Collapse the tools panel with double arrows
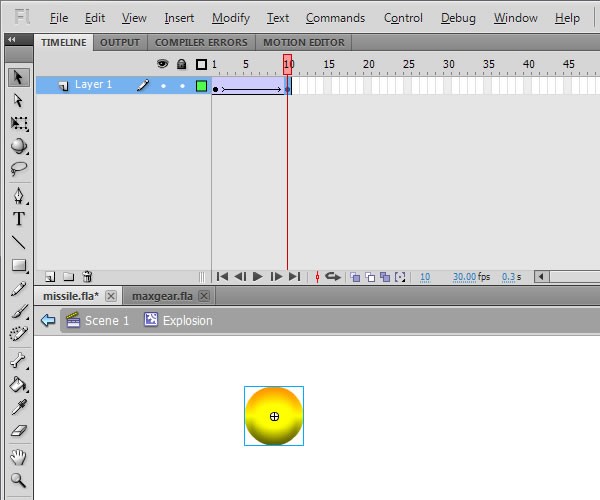This screenshot has width=600, height=500. pos(11,40)
